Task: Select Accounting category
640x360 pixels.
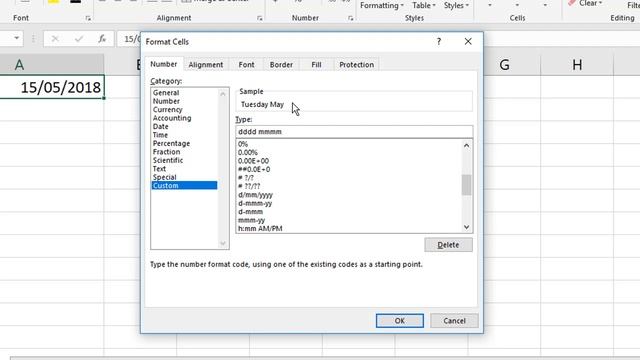Action: coord(172,118)
